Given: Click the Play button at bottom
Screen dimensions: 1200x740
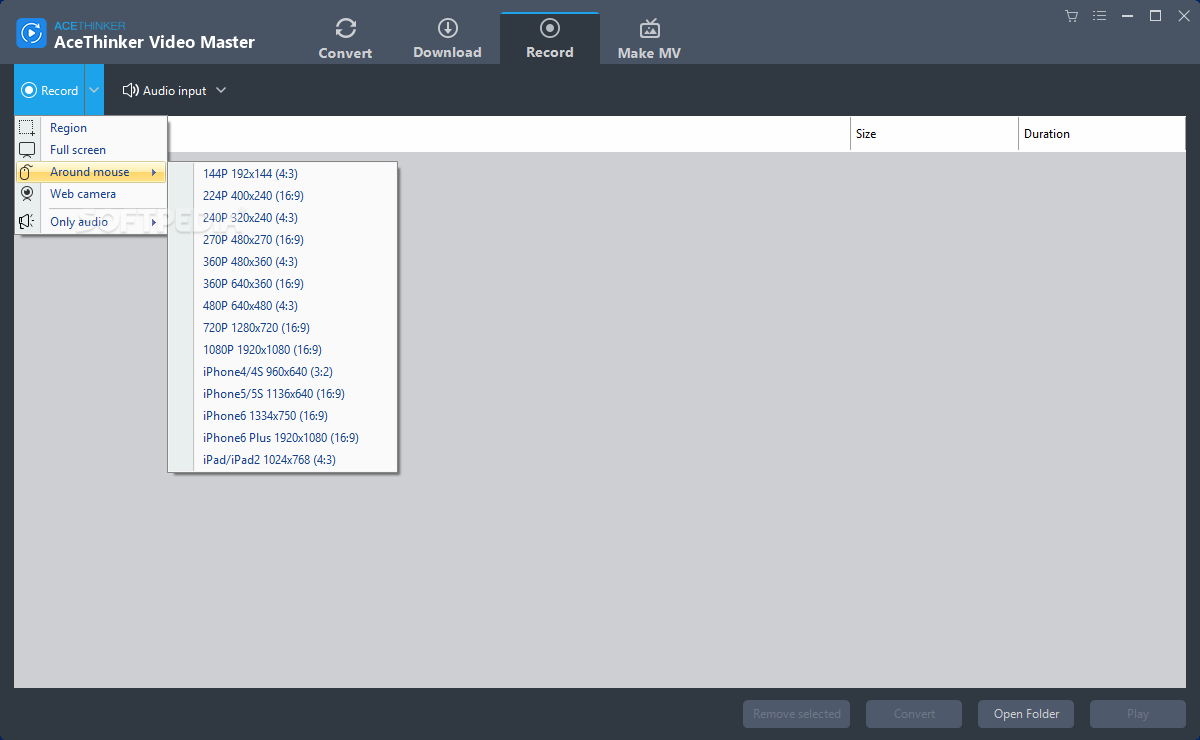Looking at the screenshot, I should click(1138, 714).
